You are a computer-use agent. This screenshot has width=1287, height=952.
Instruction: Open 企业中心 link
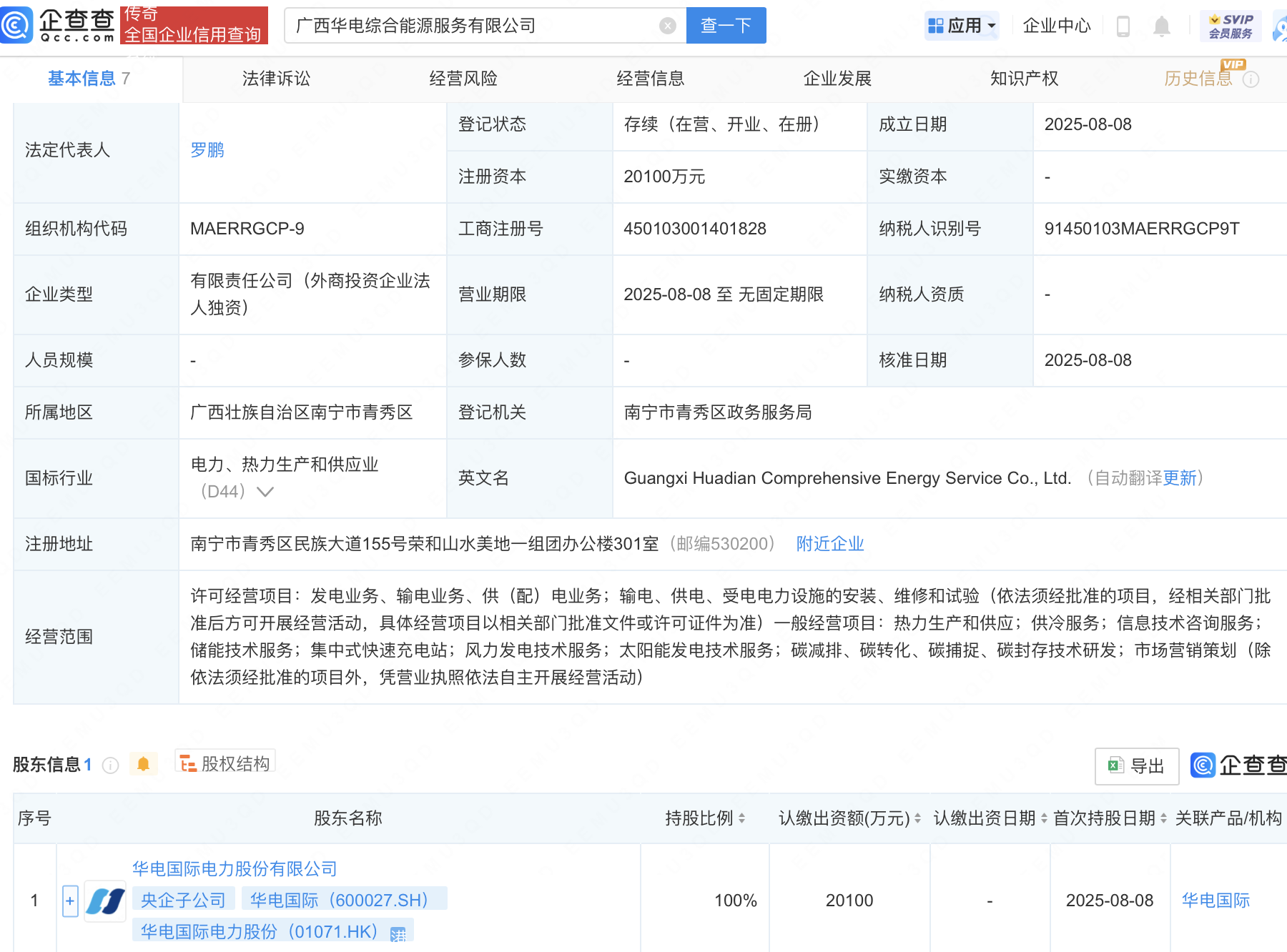1057,26
